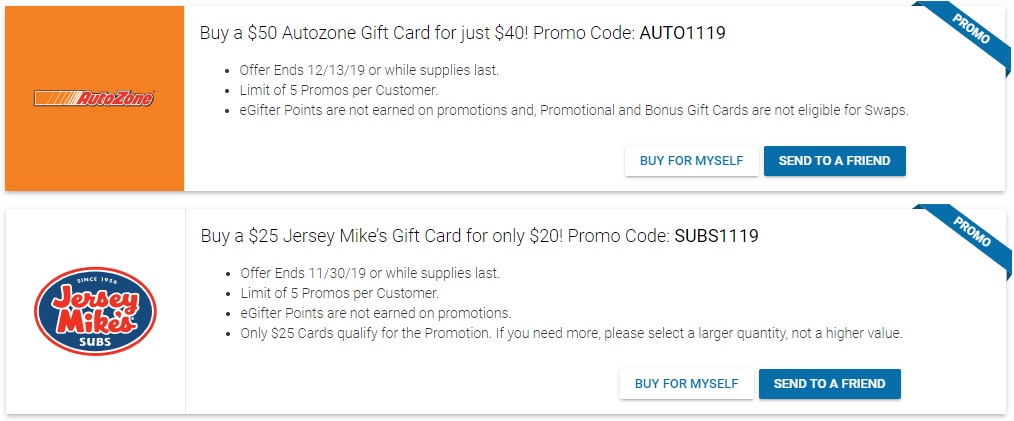Select the AUTO1119 promo code text
The image size is (1014, 421).
[682, 33]
